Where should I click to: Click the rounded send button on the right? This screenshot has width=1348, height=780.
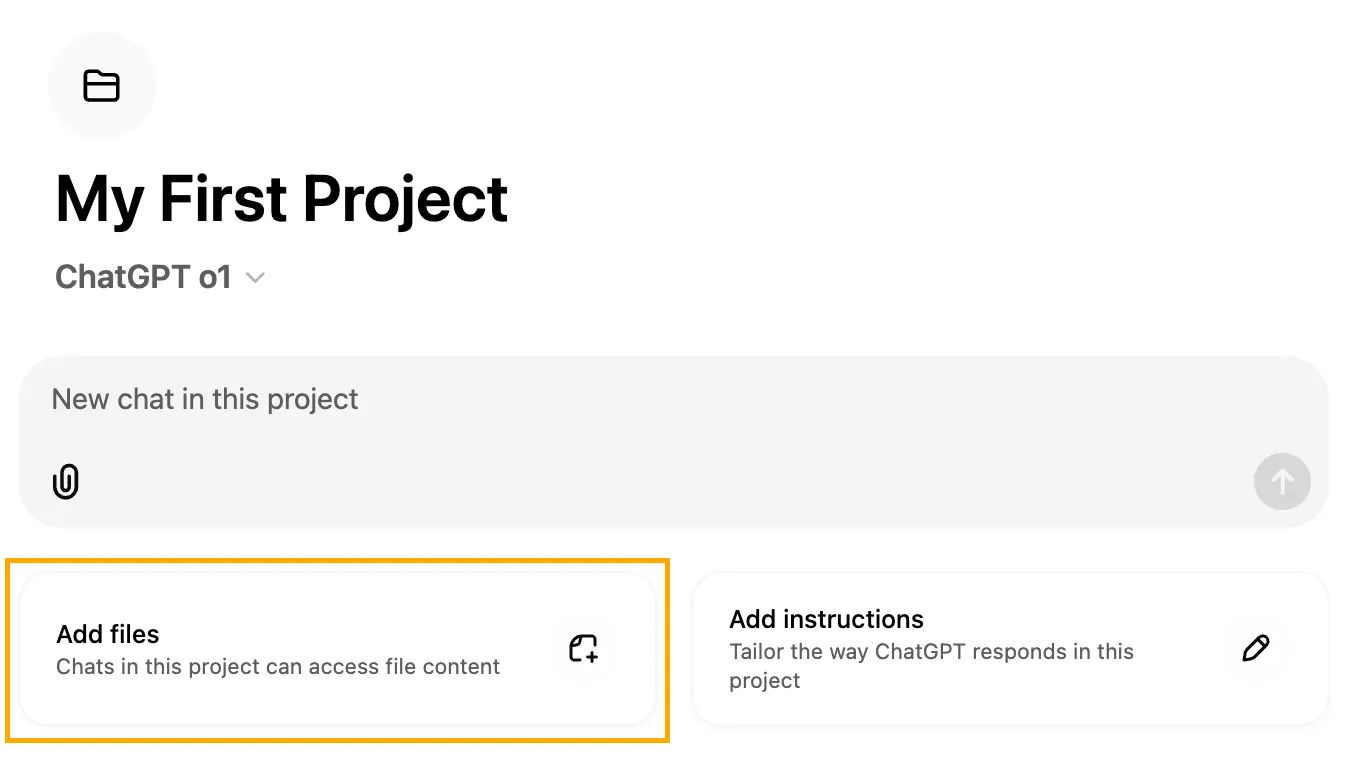(x=1282, y=482)
